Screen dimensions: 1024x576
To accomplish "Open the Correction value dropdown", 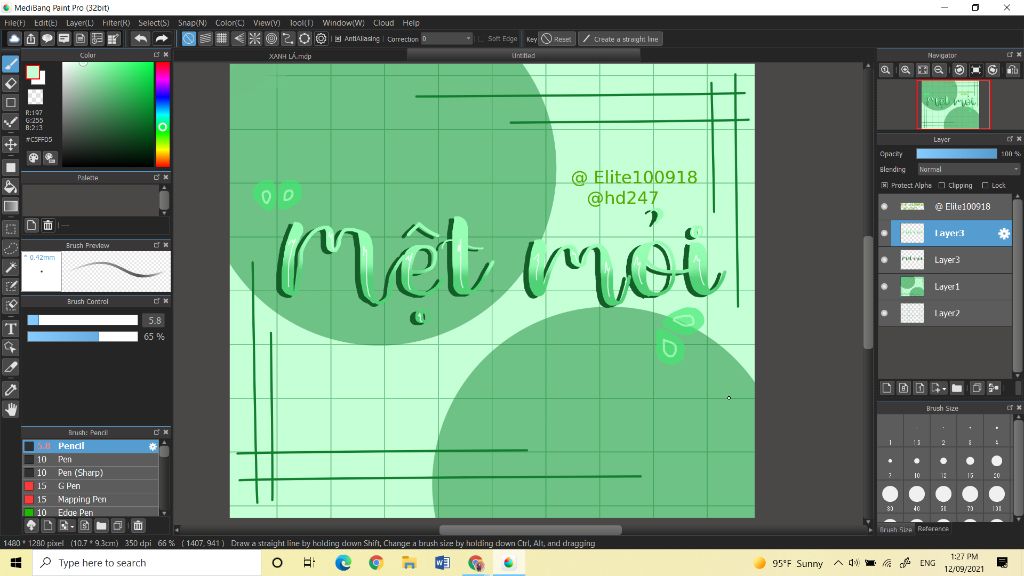I will click(468, 39).
